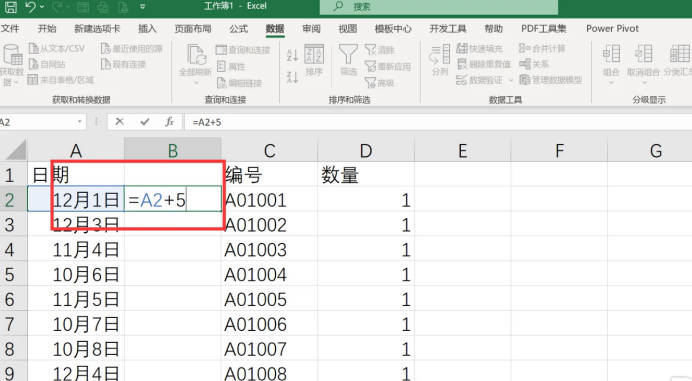The width and height of the screenshot is (692, 381).
Task: Open the 文件 tab
Action: click(10, 29)
